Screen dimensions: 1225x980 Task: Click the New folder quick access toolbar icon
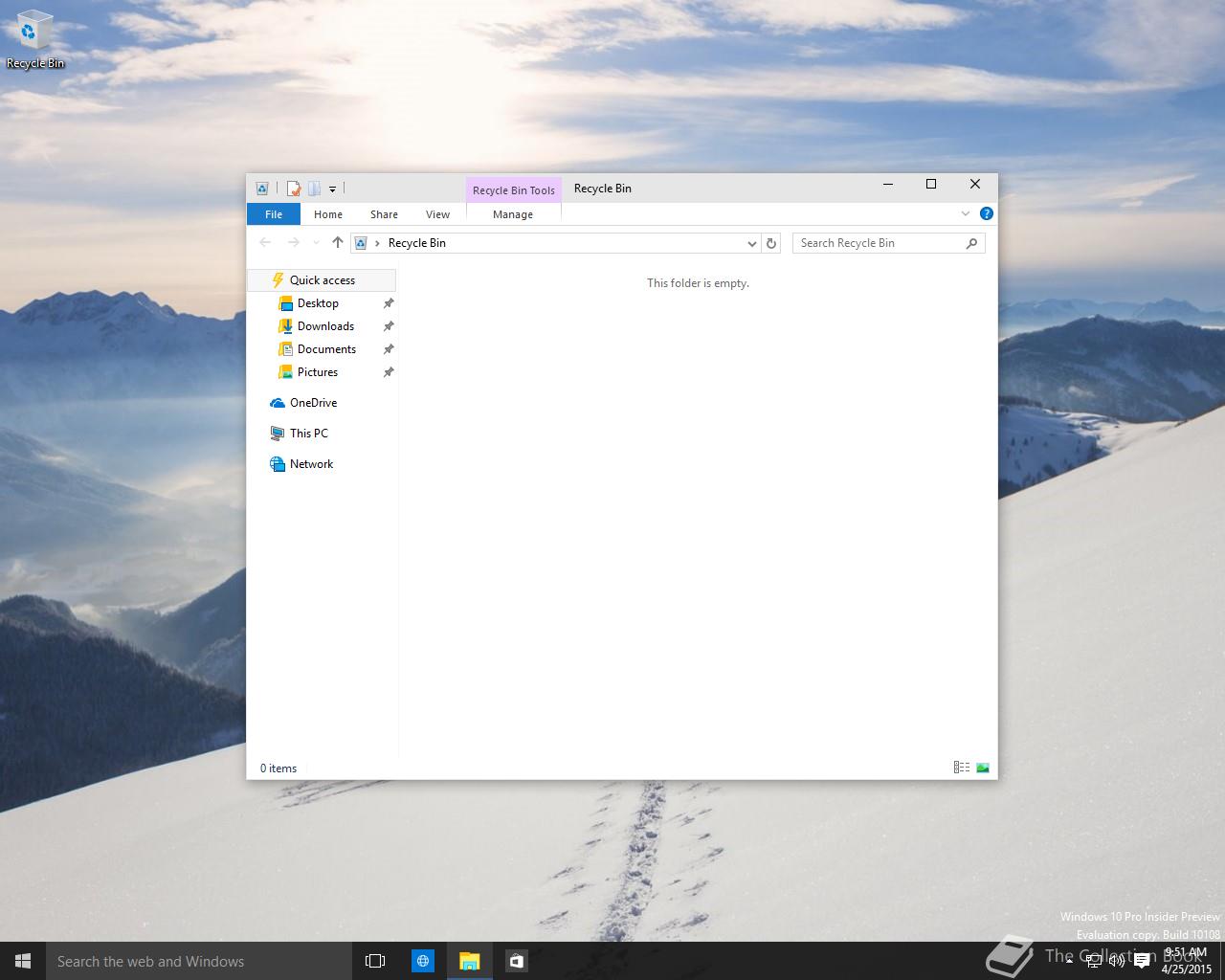click(314, 189)
